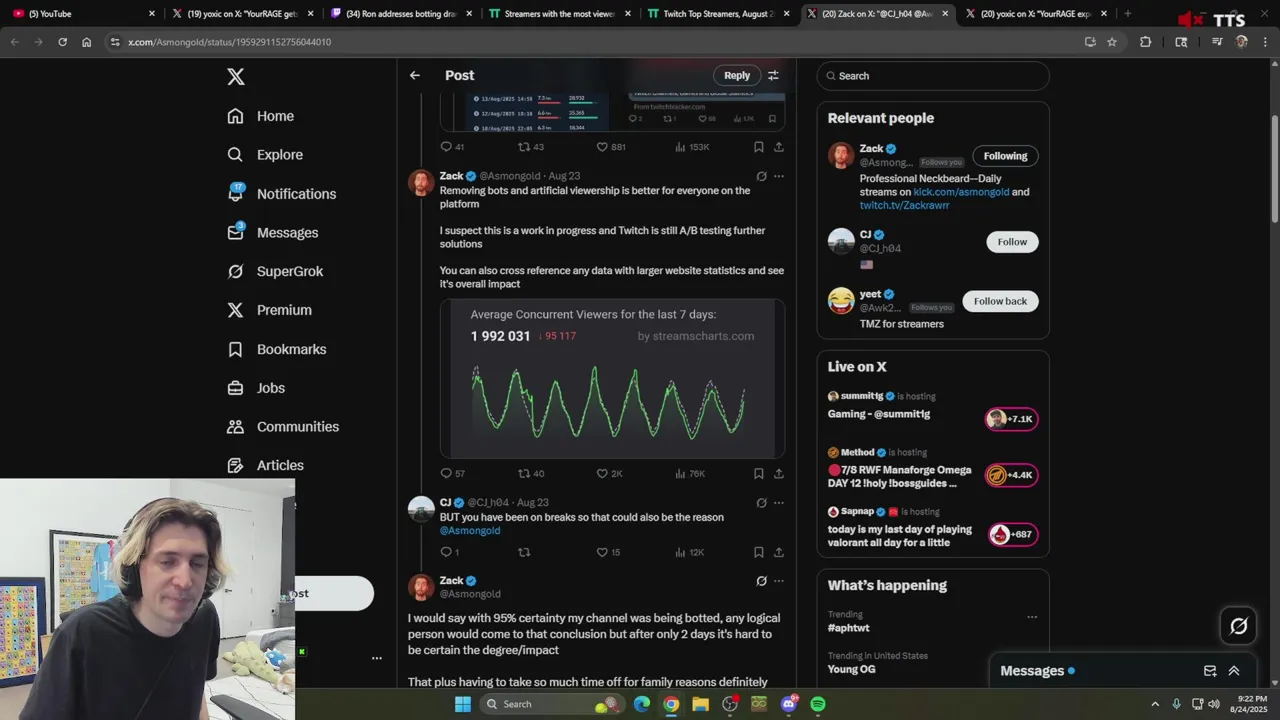View analytics of post with 76K views
Image resolution: width=1280 pixels, height=720 pixels.
coord(690,473)
